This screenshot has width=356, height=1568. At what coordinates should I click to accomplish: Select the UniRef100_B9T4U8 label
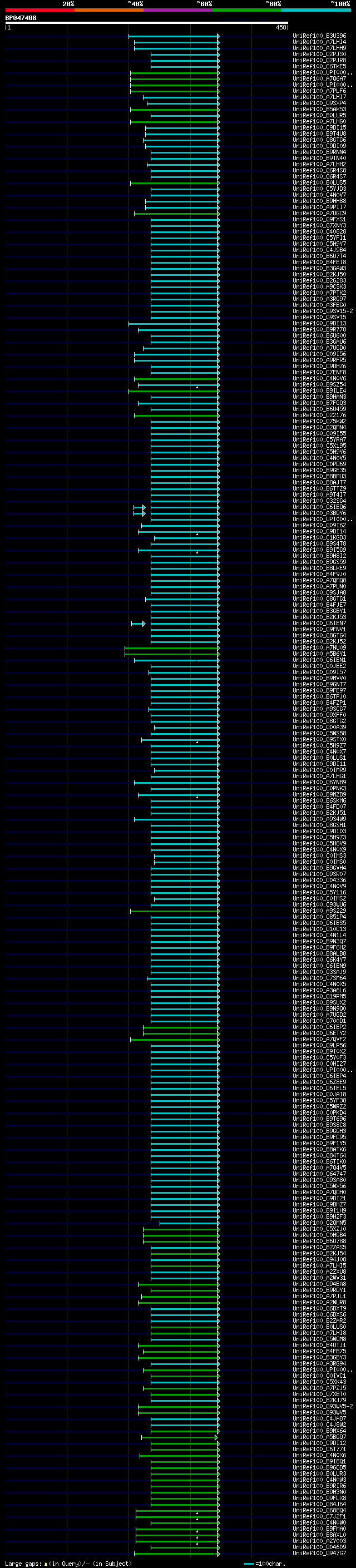coord(319,134)
